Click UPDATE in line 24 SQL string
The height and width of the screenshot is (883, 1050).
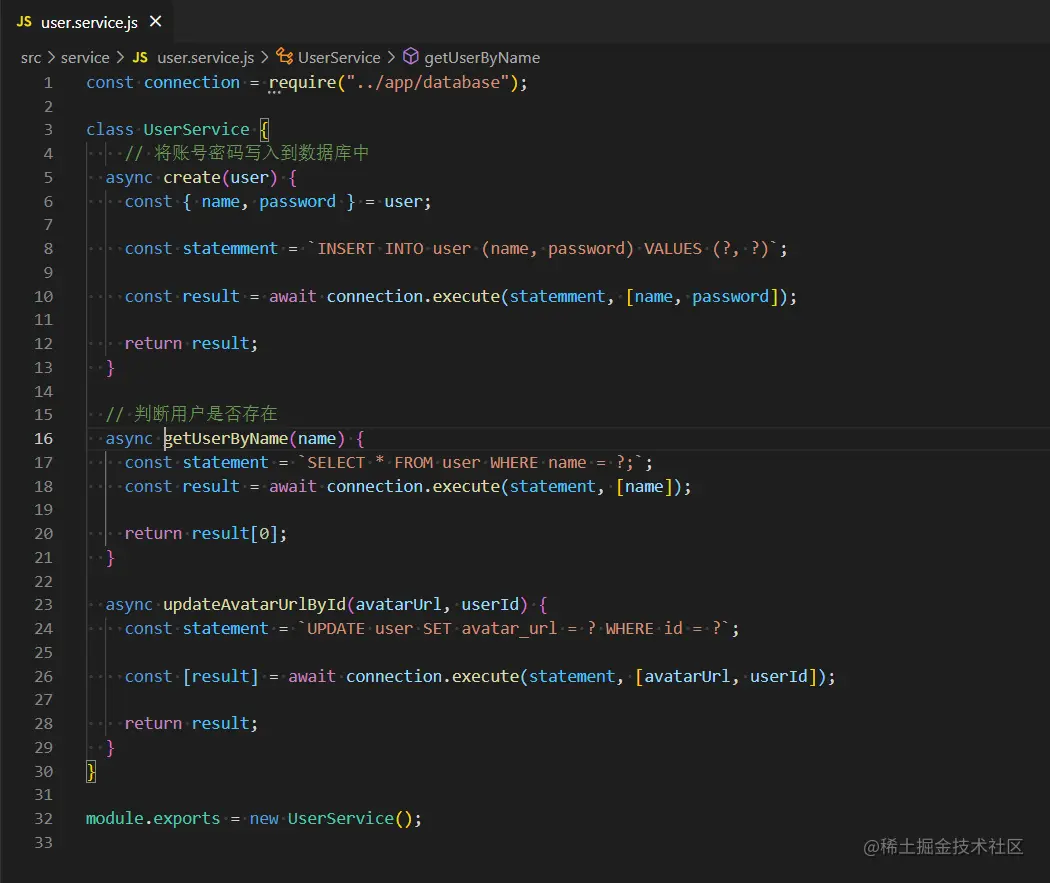(336, 629)
